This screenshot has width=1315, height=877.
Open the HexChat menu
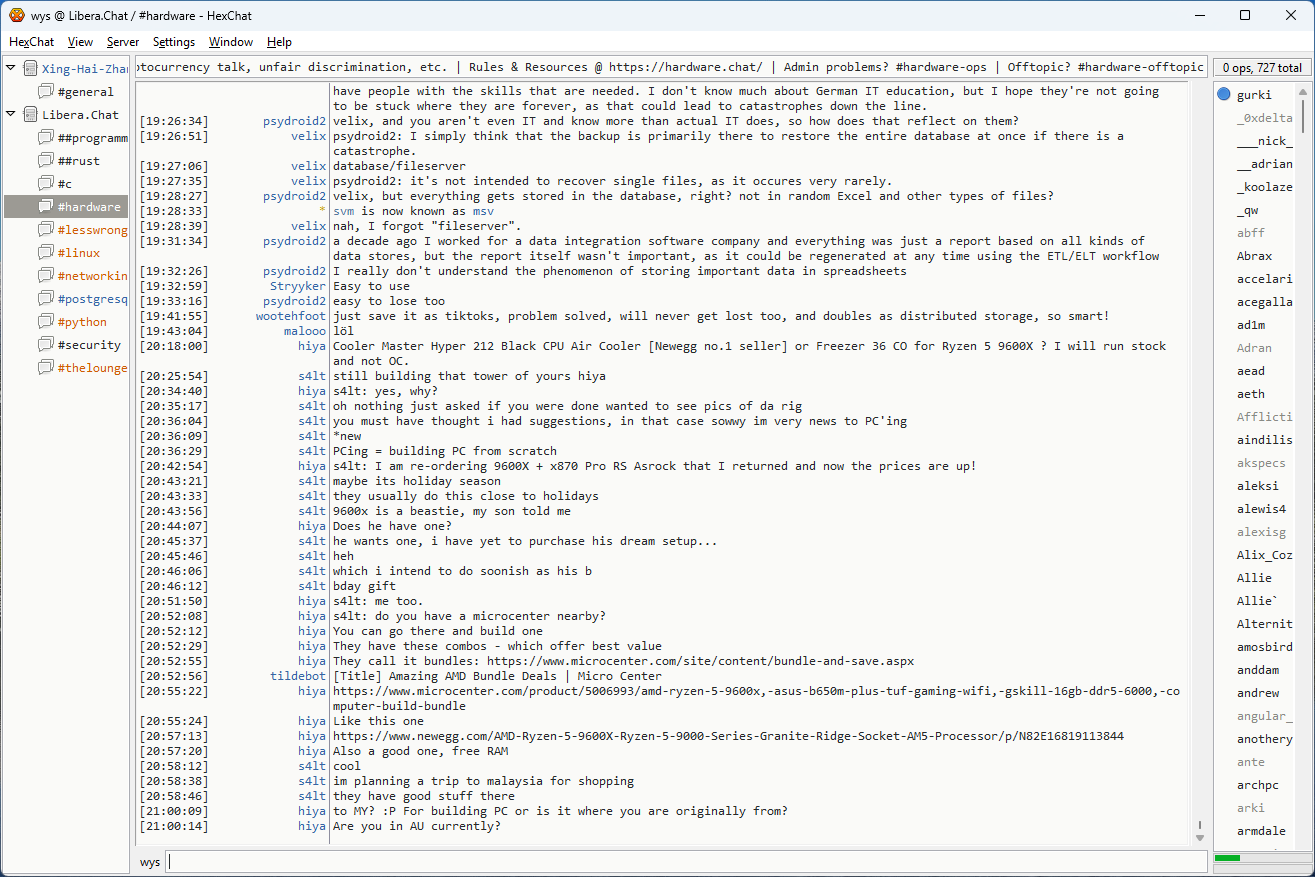31,42
